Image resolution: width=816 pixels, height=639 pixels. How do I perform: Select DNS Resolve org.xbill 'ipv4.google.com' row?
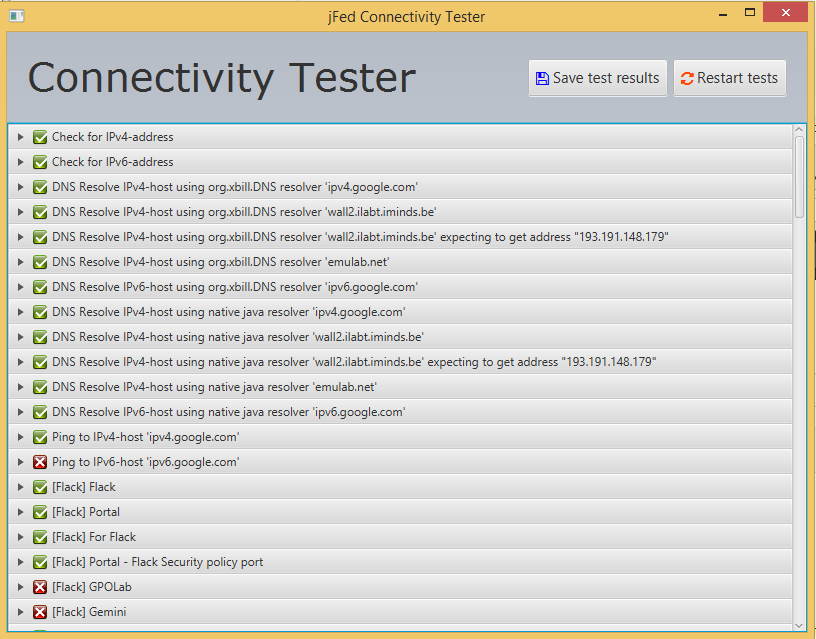(x=400, y=187)
